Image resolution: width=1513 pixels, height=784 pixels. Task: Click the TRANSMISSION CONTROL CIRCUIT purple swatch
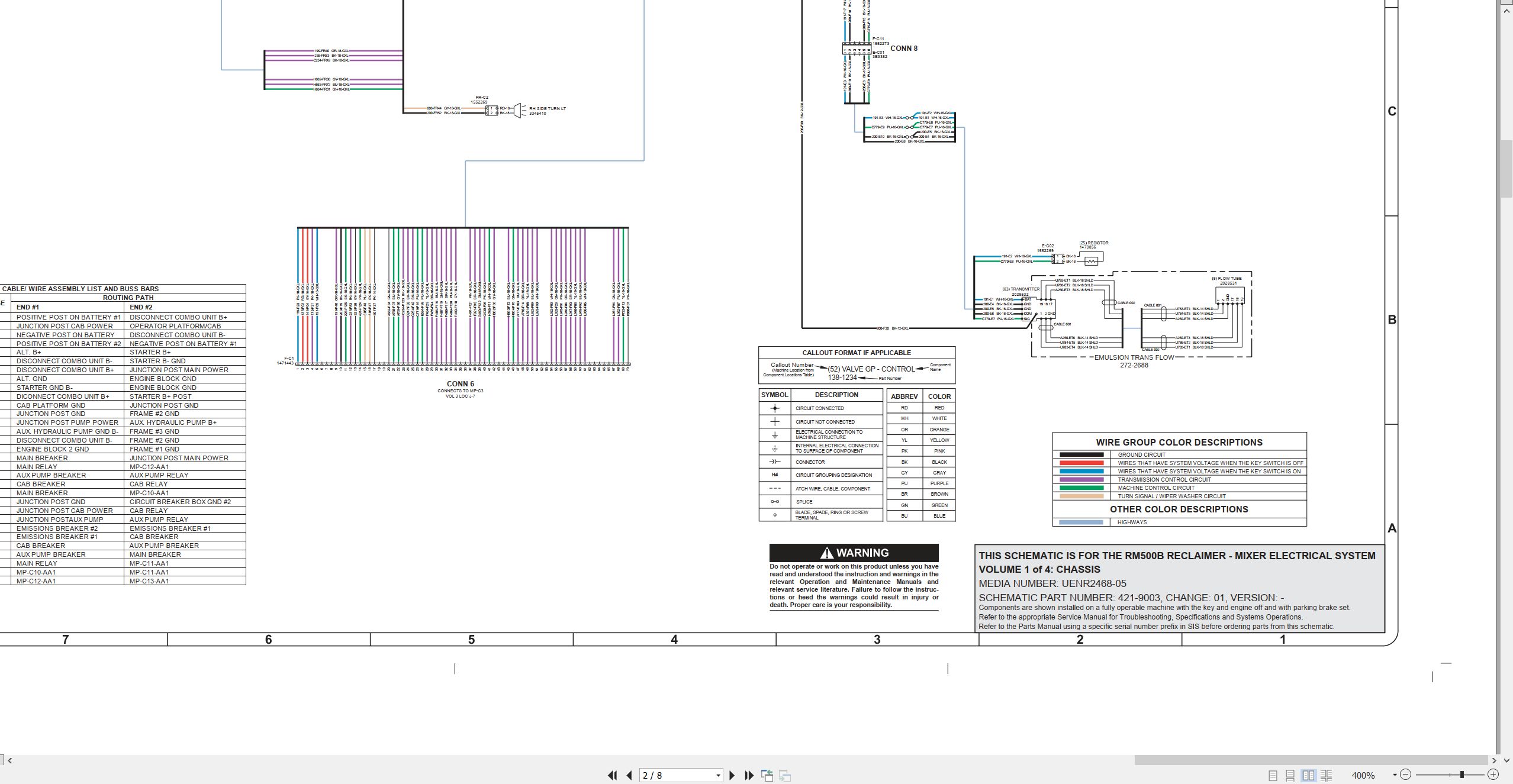pos(1081,480)
